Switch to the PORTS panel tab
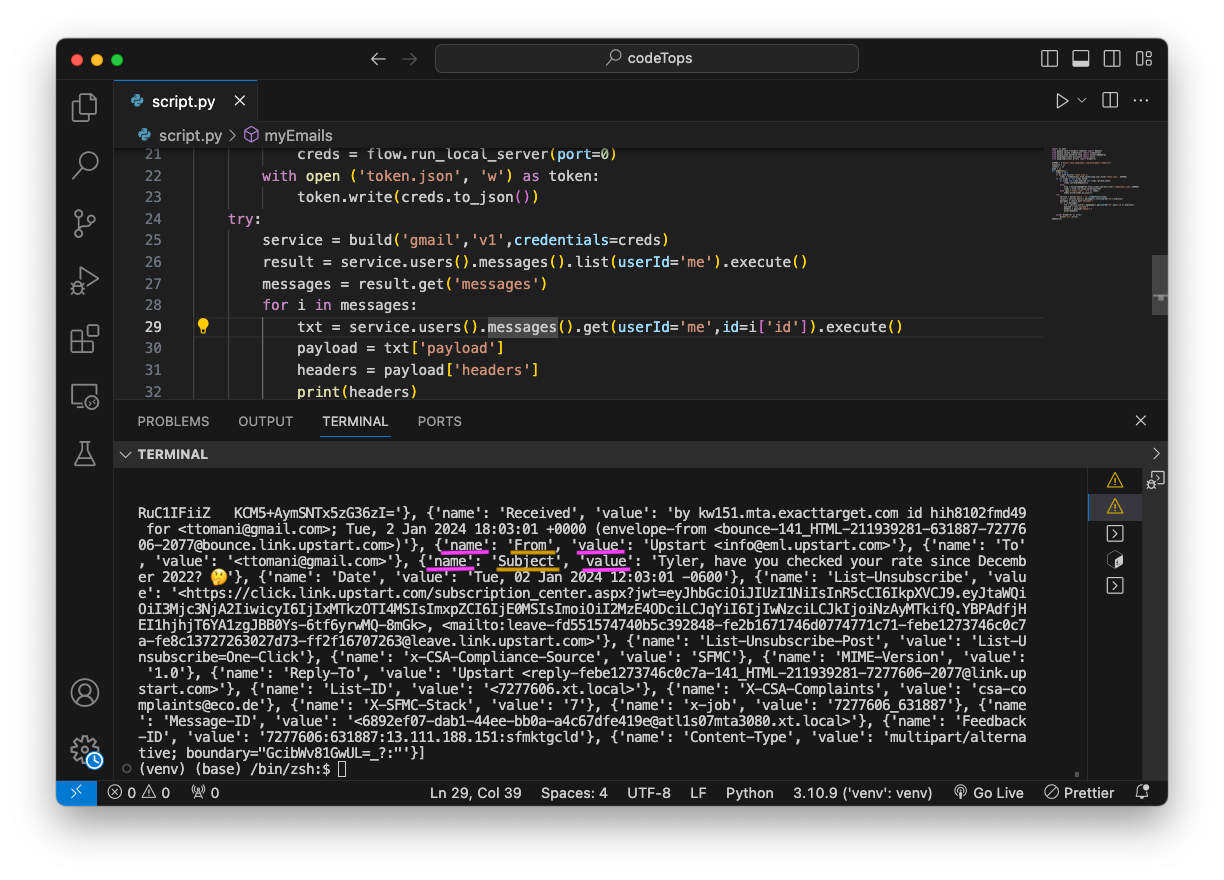 [440, 421]
